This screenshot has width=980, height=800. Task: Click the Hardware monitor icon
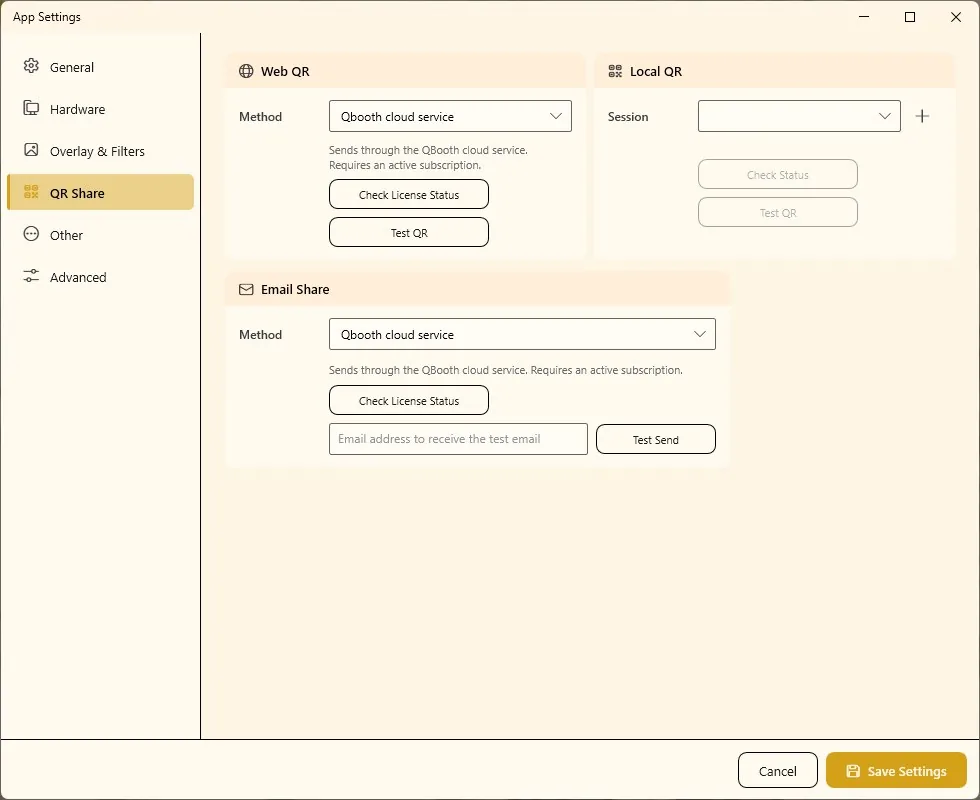click(x=31, y=108)
